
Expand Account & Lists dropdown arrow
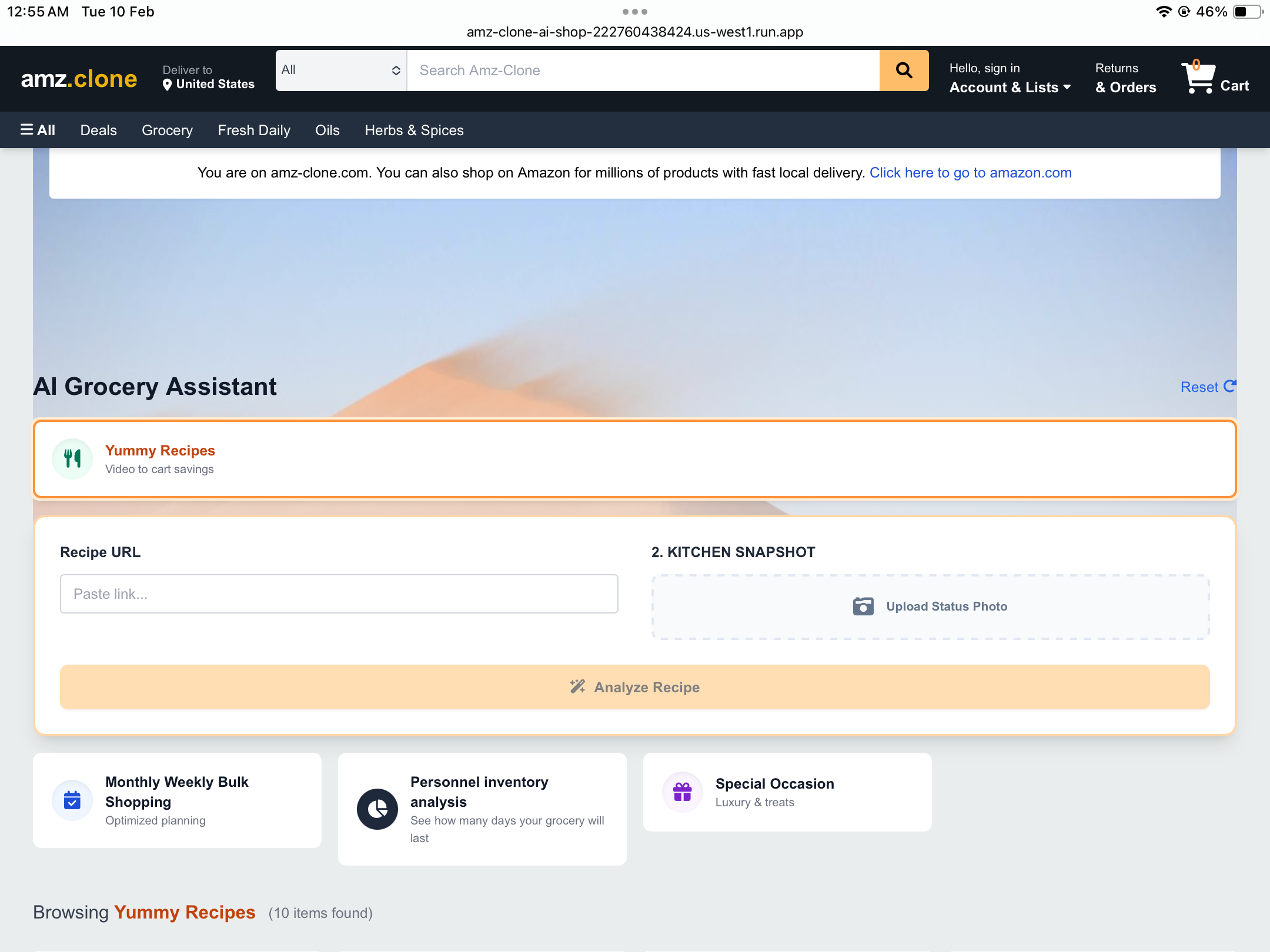click(x=1067, y=87)
